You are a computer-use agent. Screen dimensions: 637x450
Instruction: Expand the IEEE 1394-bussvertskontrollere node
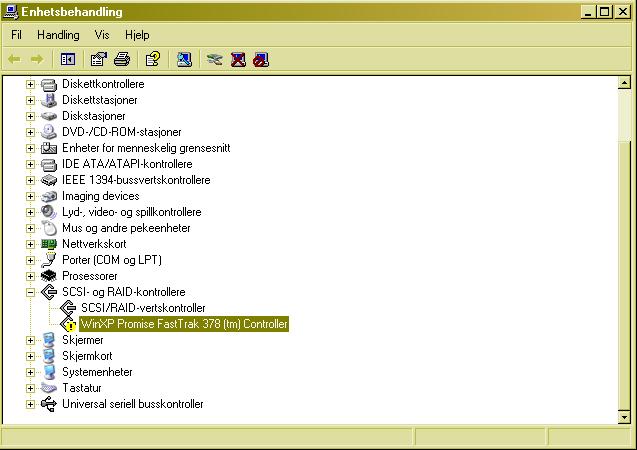pyautogui.click(x=30, y=180)
